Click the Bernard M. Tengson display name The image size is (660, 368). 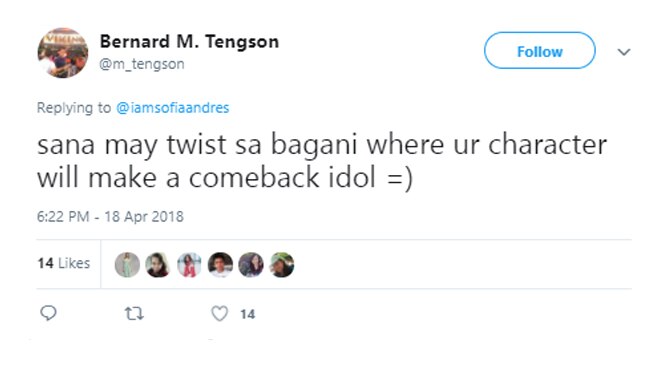point(189,41)
